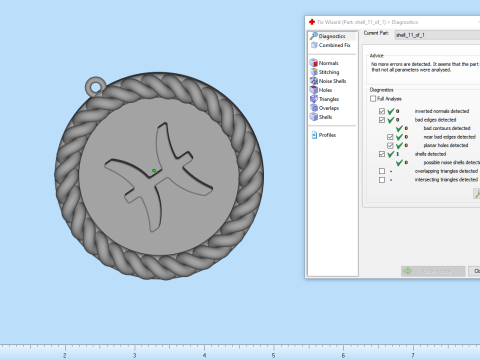Screen dimensions: 480x360
Task: Go to the Normals fix step
Action: pos(324,63)
